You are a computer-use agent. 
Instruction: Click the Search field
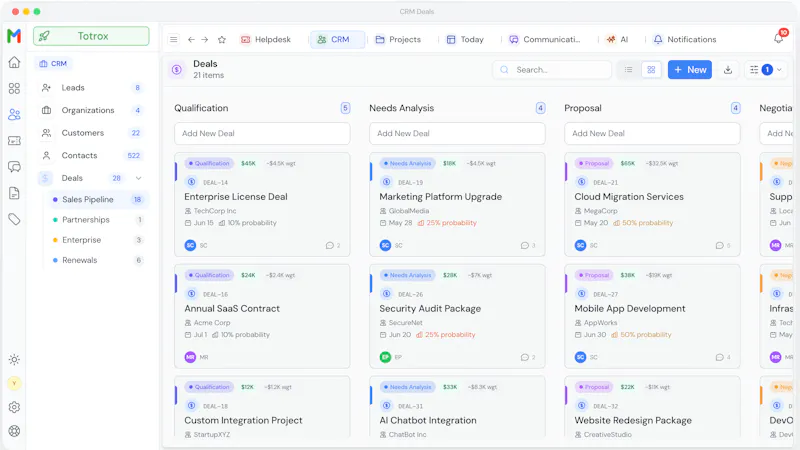click(552, 70)
